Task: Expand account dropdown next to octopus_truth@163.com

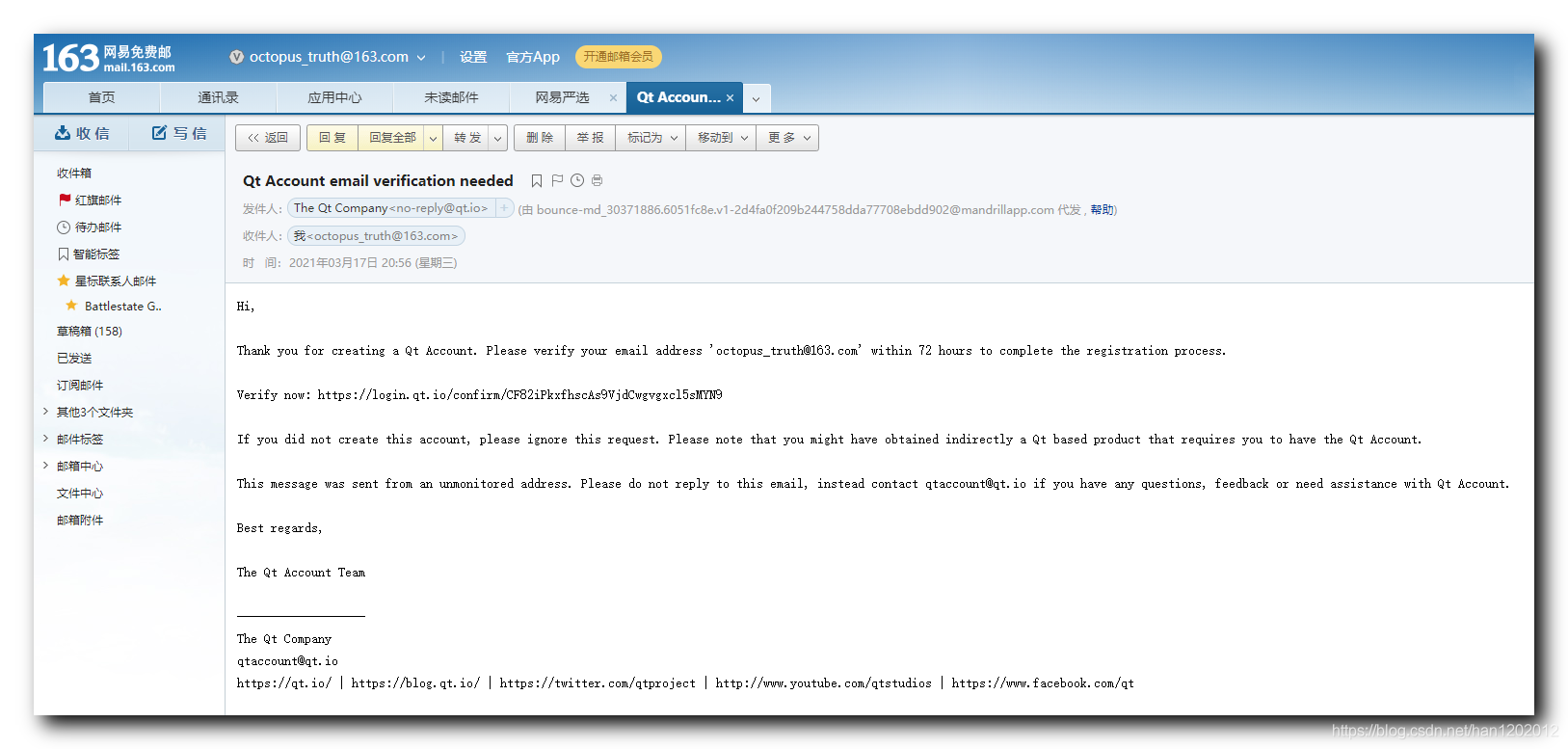Action: [421, 58]
